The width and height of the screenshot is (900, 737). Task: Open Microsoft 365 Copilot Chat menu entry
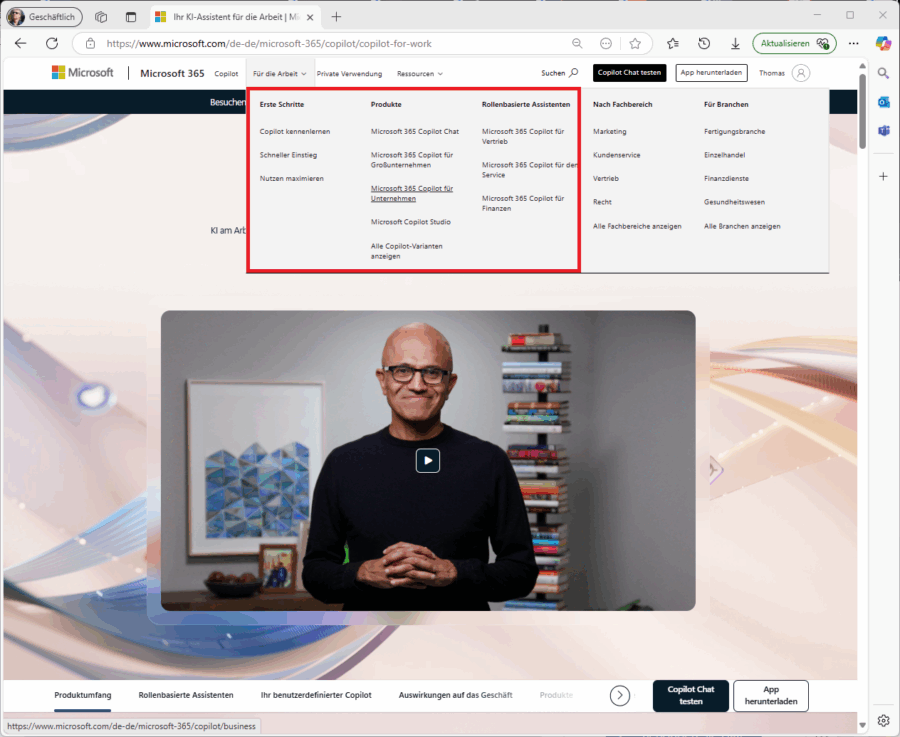(x=414, y=131)
